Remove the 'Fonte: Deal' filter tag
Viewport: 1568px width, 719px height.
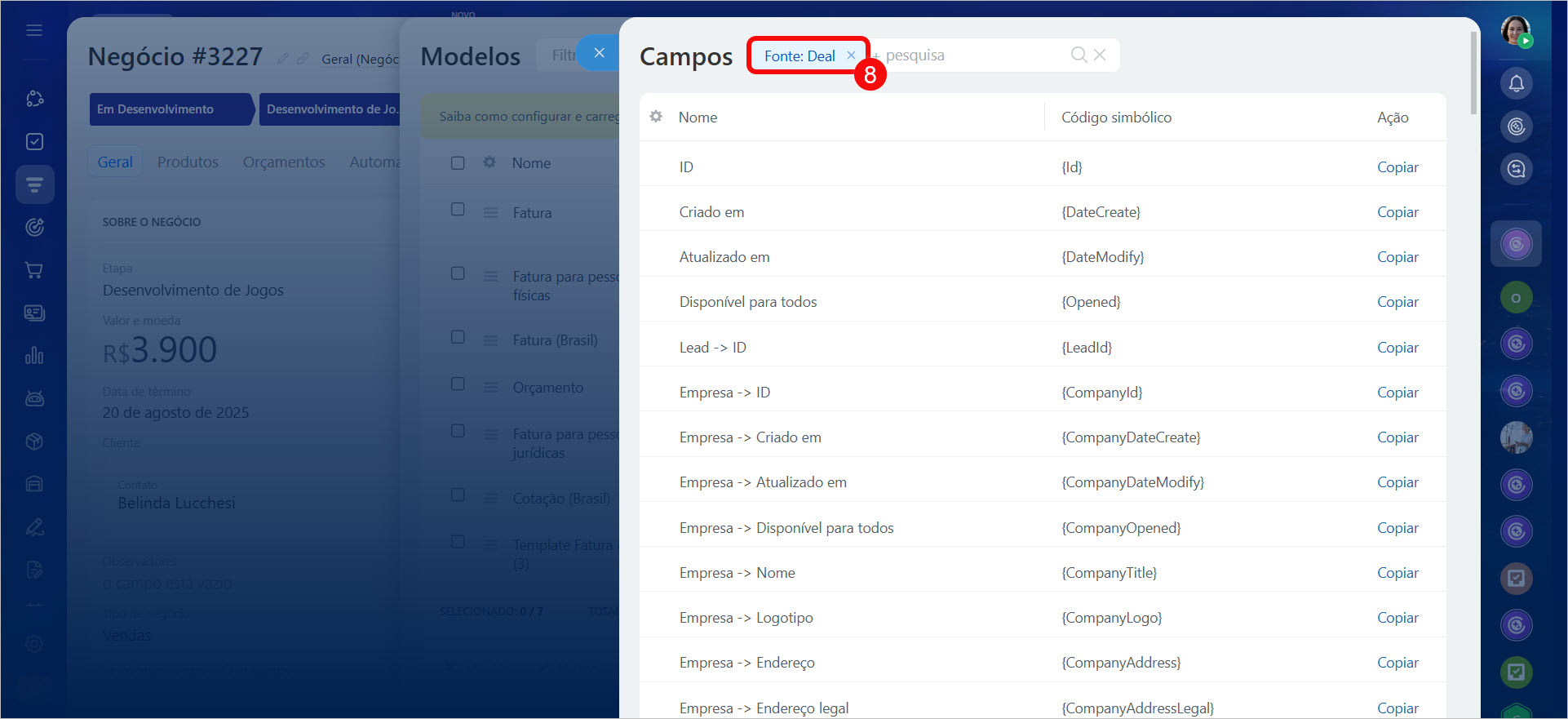pos(851,55)
